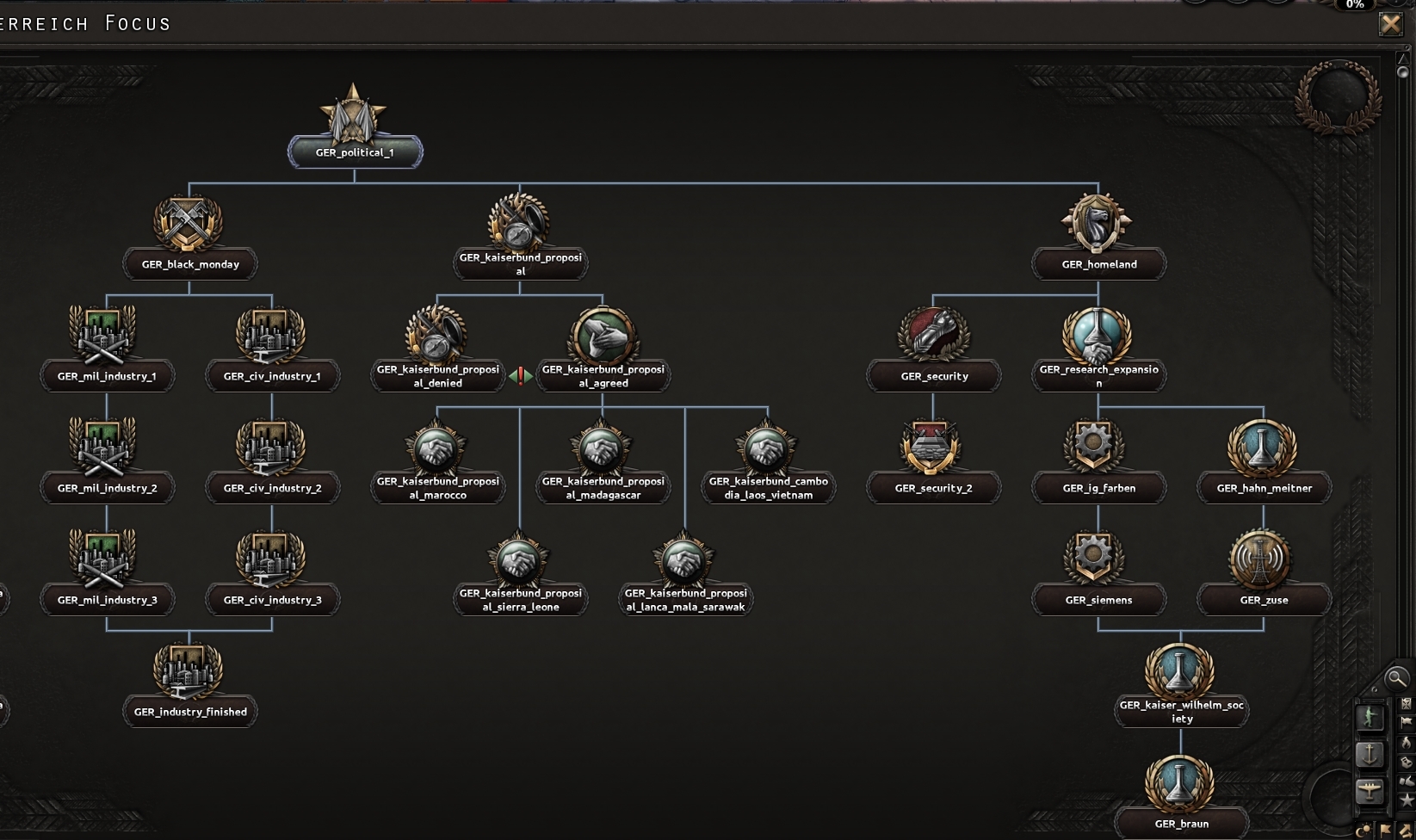Image resolution: width=1416 pixels, height=840 pixels.
Task: Click the empty laurel wreath focus slot
Action: [1339, 96]
